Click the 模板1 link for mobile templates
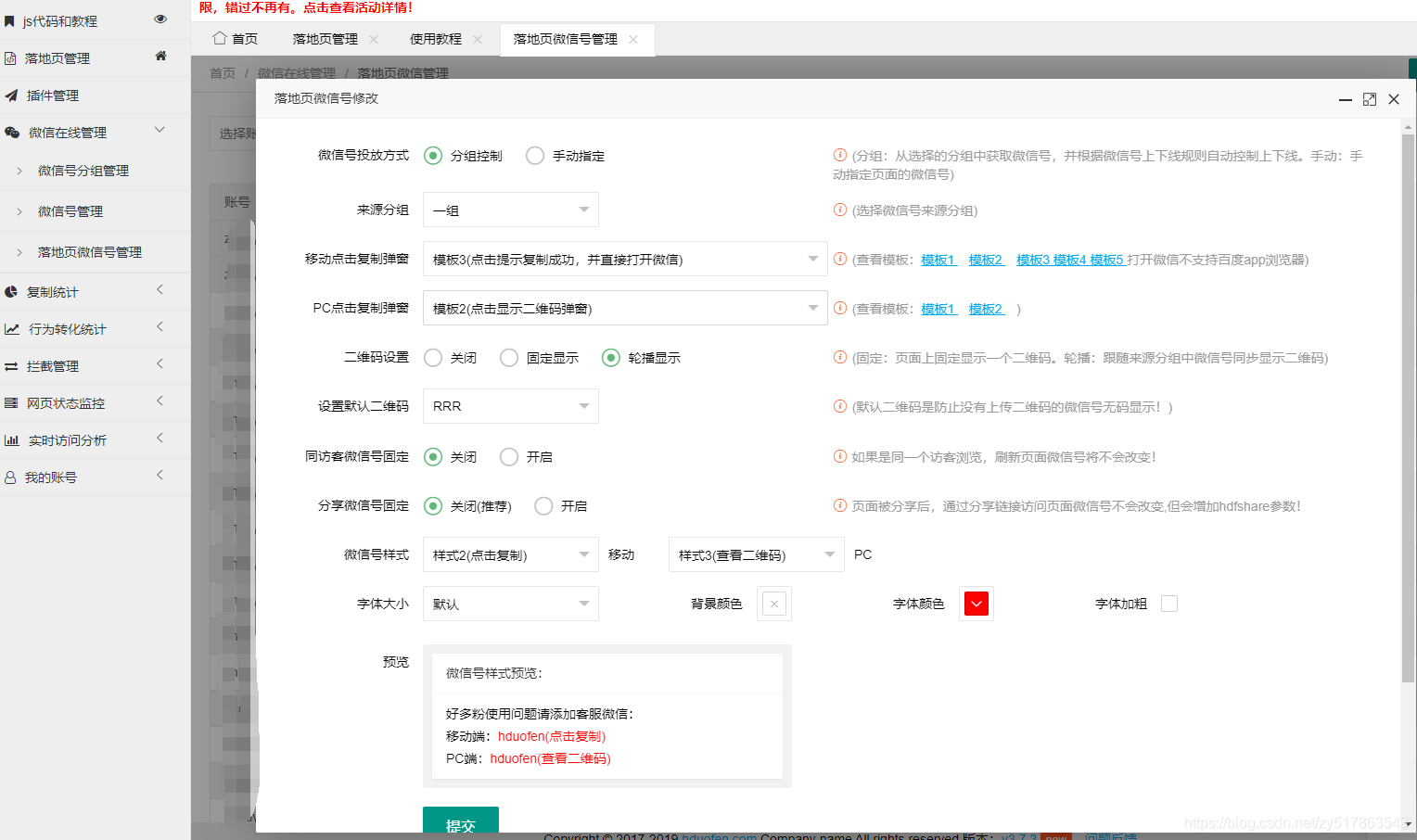 click(938, 260)
